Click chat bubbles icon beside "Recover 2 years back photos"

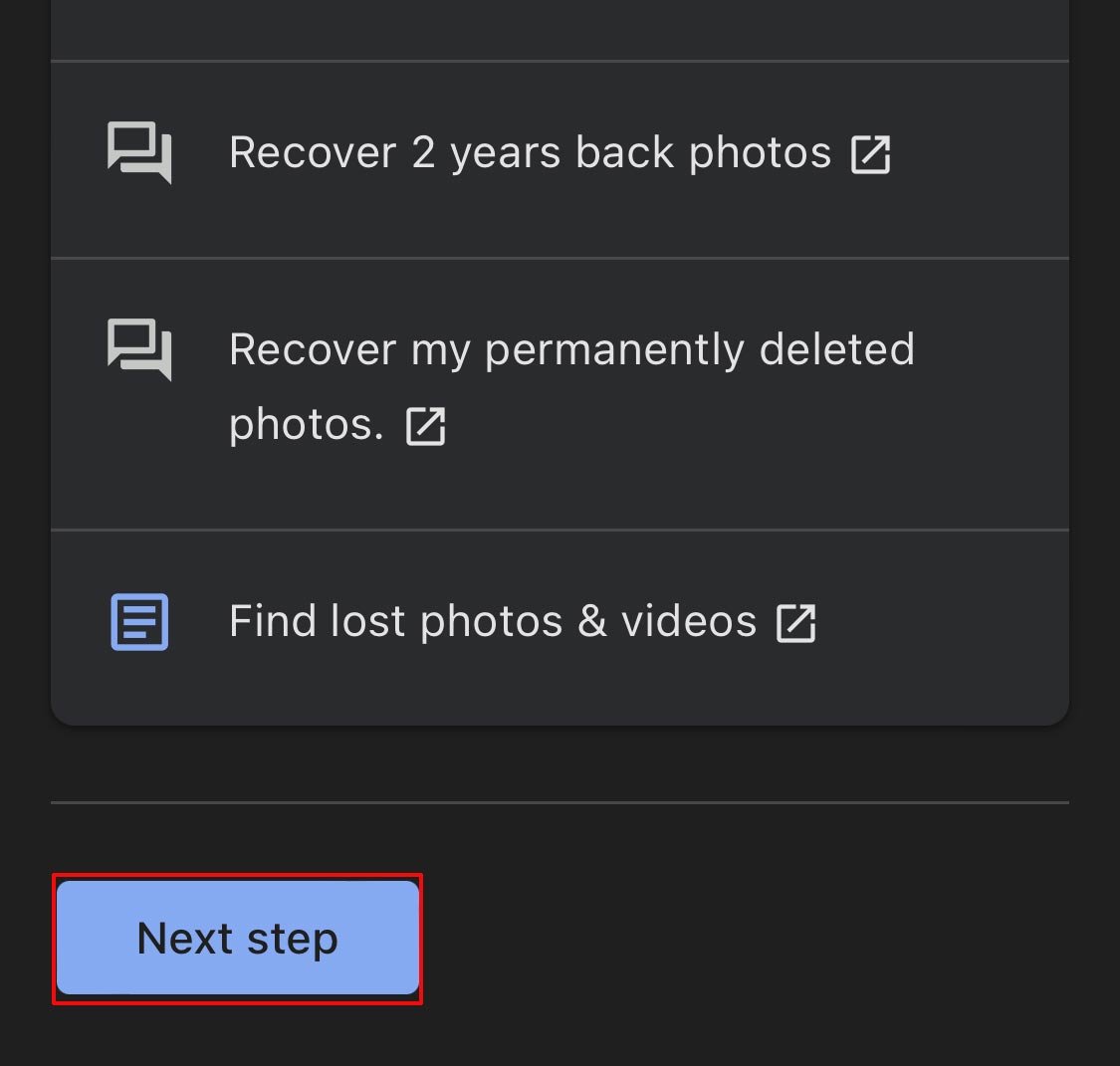139,152
